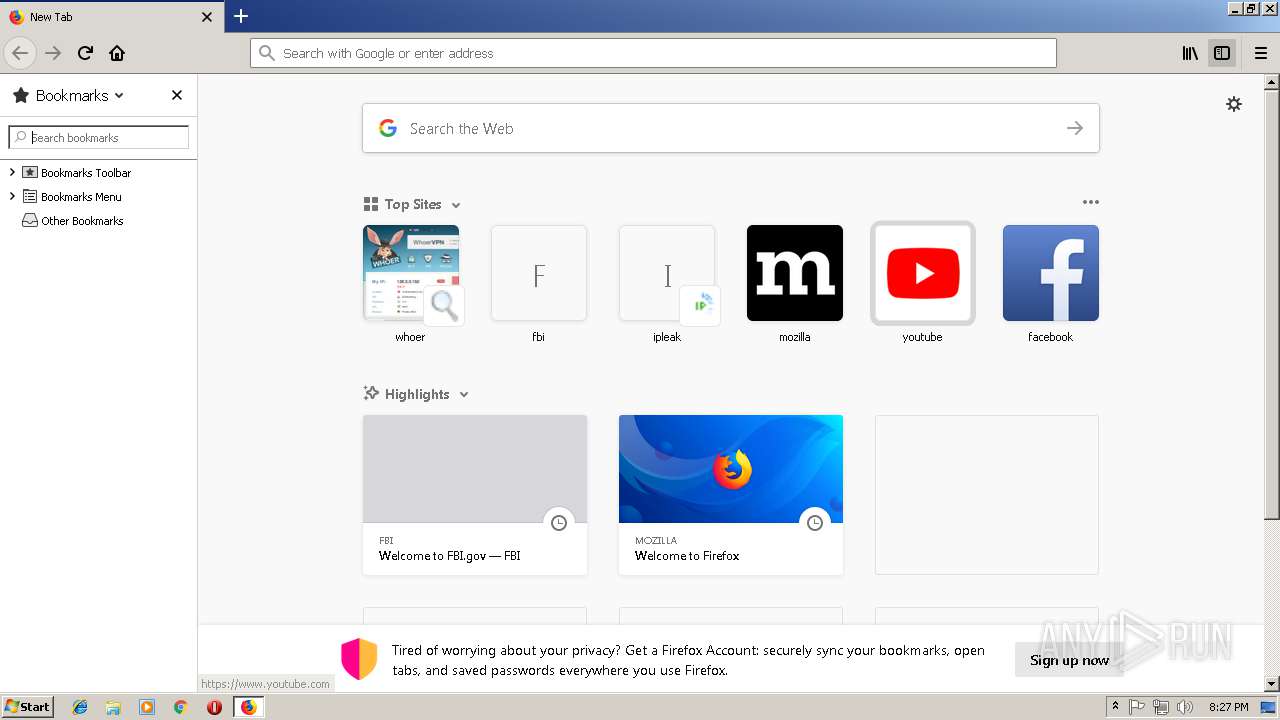Open Windows Explorer folder in taskbar
Viewport: 1280px width, 720px height.
113,707
